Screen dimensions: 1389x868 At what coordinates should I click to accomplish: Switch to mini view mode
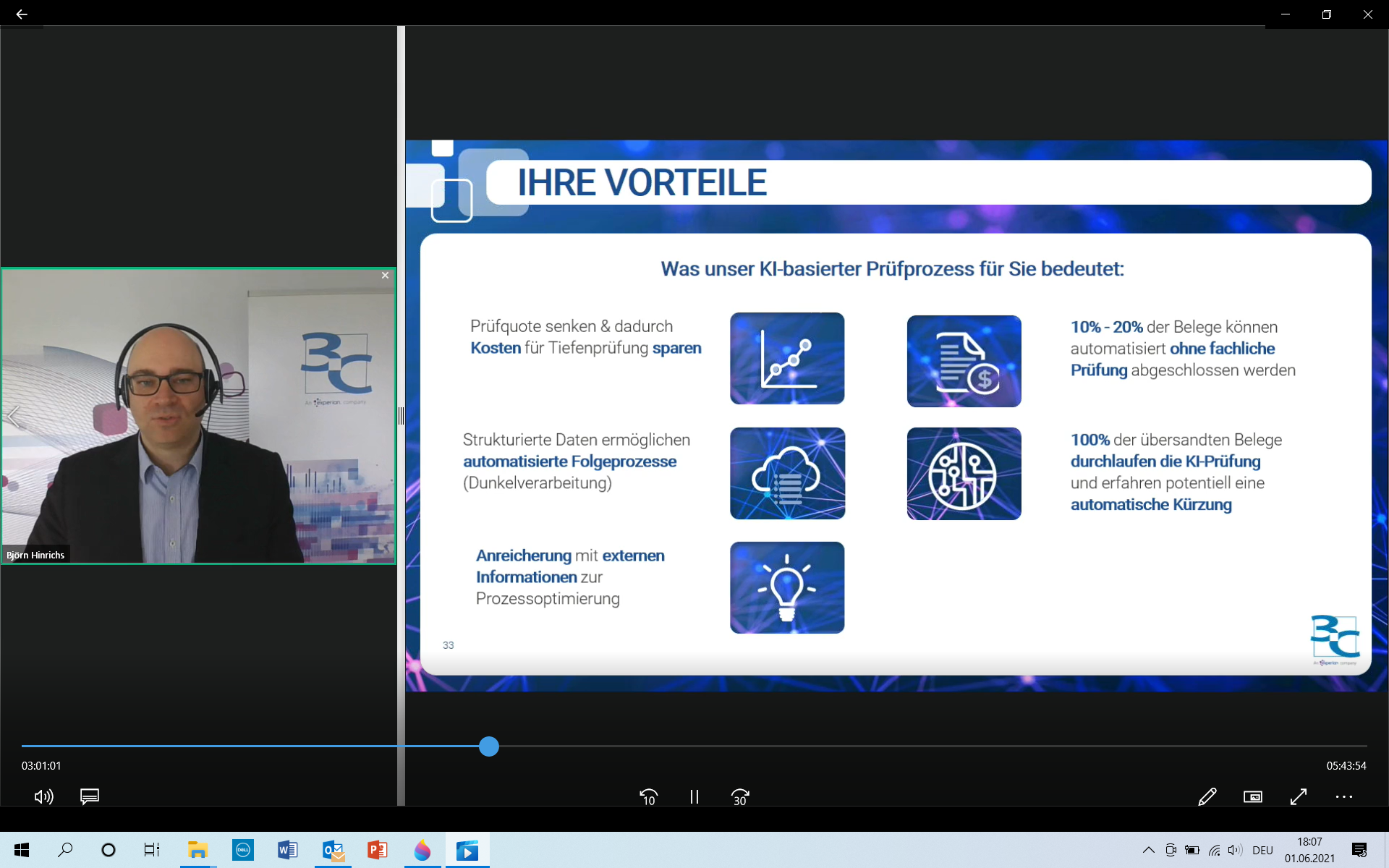[x=1252, y=796]
